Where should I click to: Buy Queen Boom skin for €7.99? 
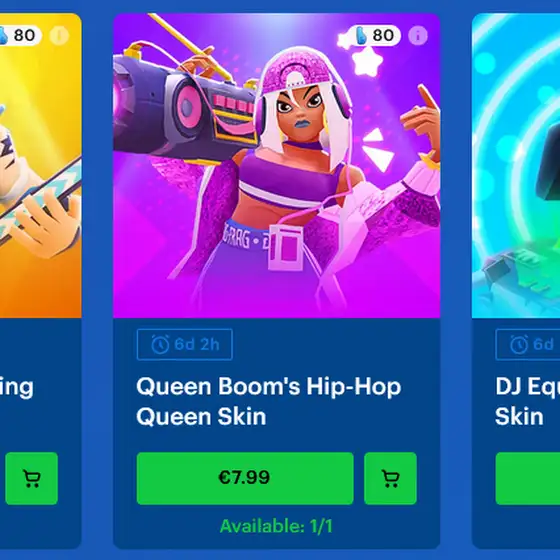(x=245, y=478)
